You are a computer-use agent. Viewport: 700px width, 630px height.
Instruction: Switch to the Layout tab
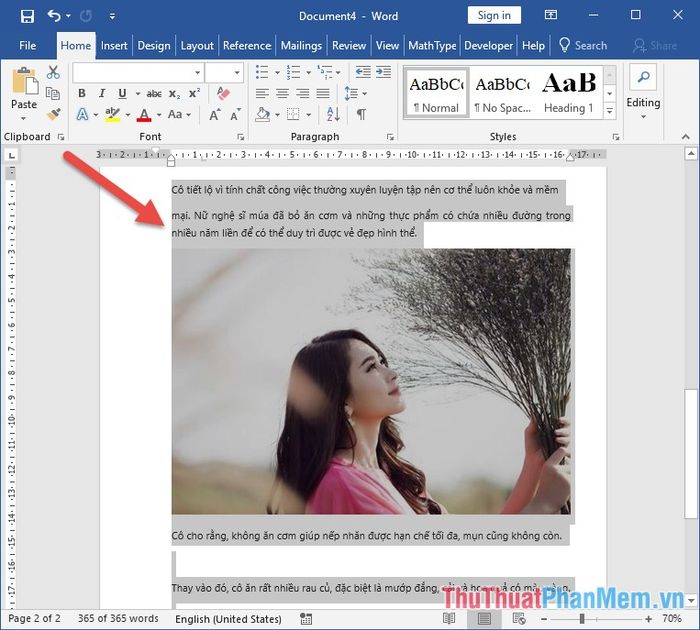197,46
